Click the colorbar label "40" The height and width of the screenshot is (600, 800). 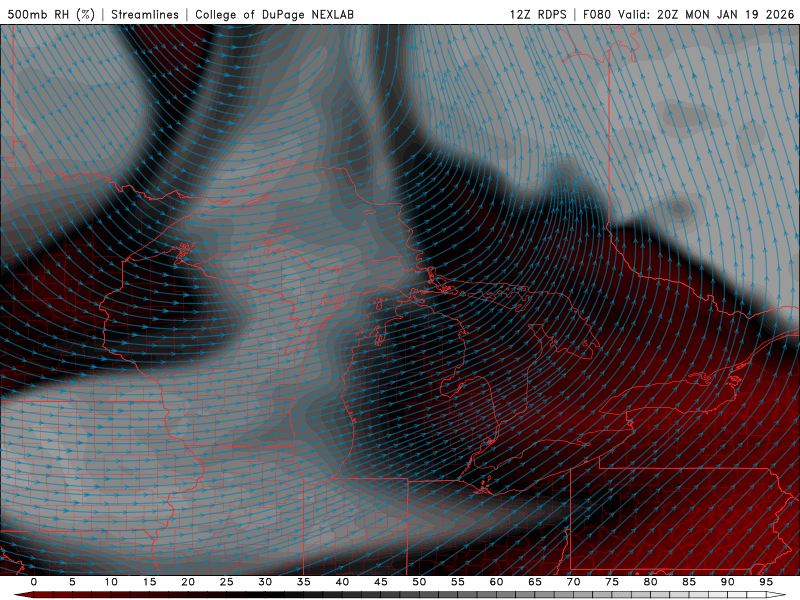[x=342, y=582]
